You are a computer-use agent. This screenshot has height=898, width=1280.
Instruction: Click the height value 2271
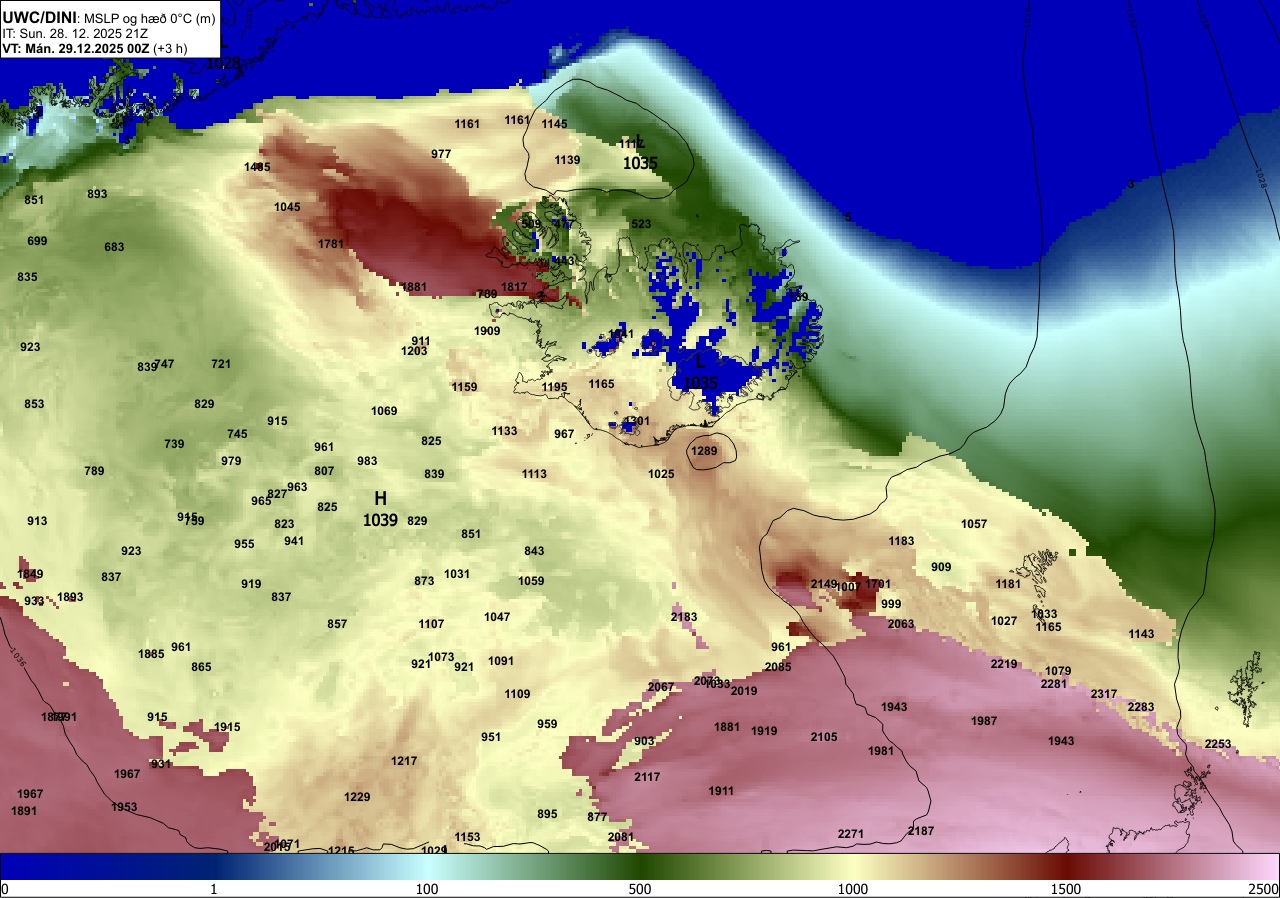(851, 834)
